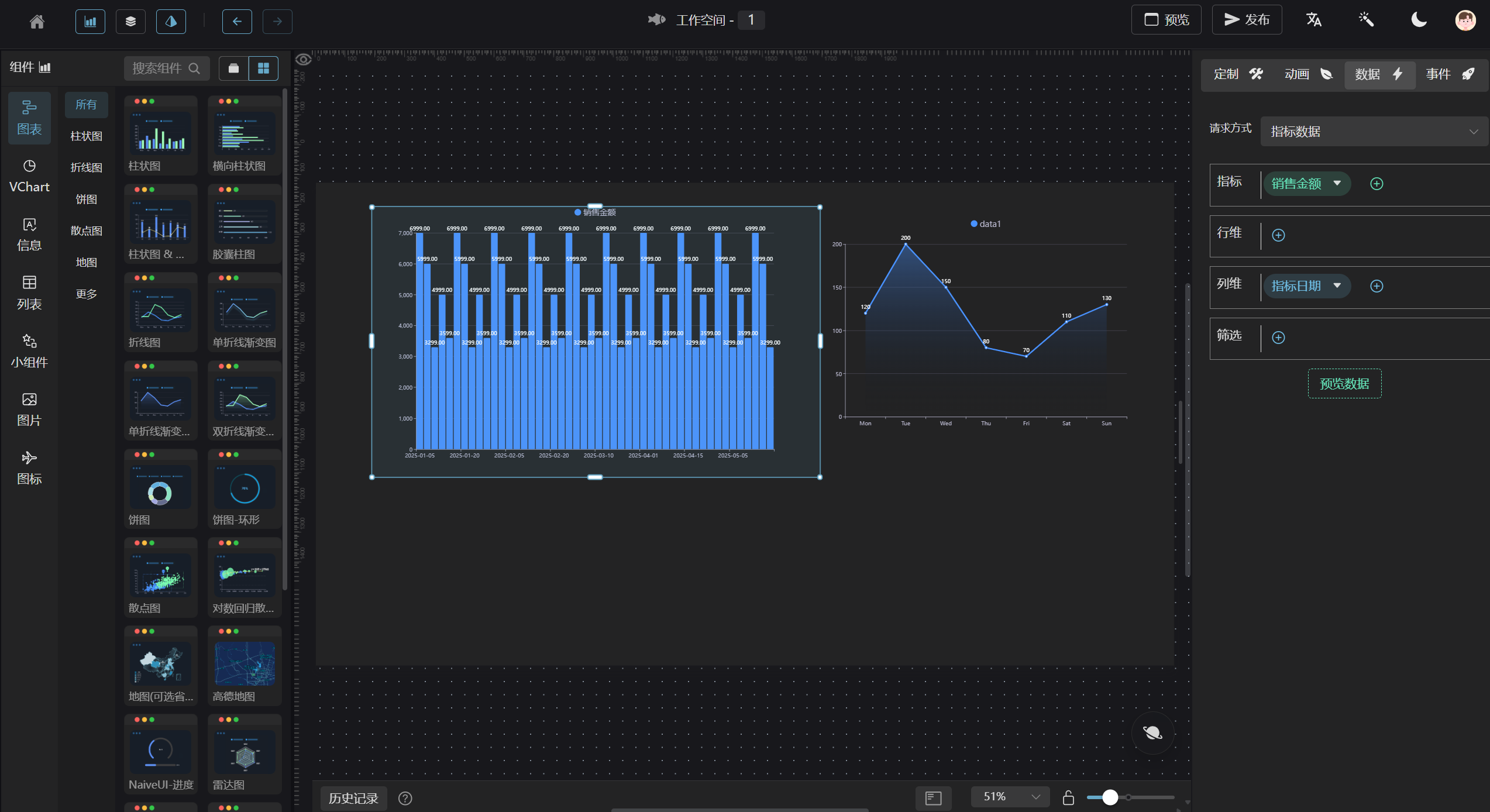Click the redo forward arrow
This screenshot has height=812, width=1490.
277,22
